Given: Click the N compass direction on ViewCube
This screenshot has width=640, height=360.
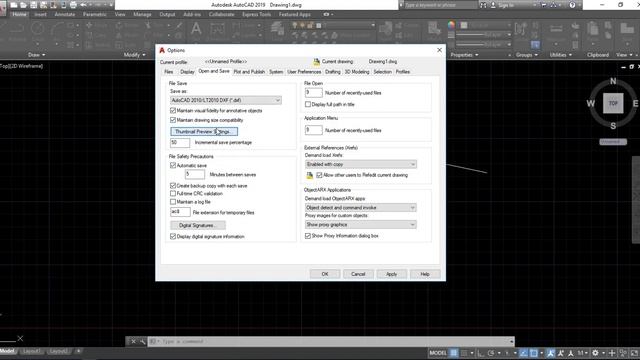Looking at the screenshot, I should point(613,81).
